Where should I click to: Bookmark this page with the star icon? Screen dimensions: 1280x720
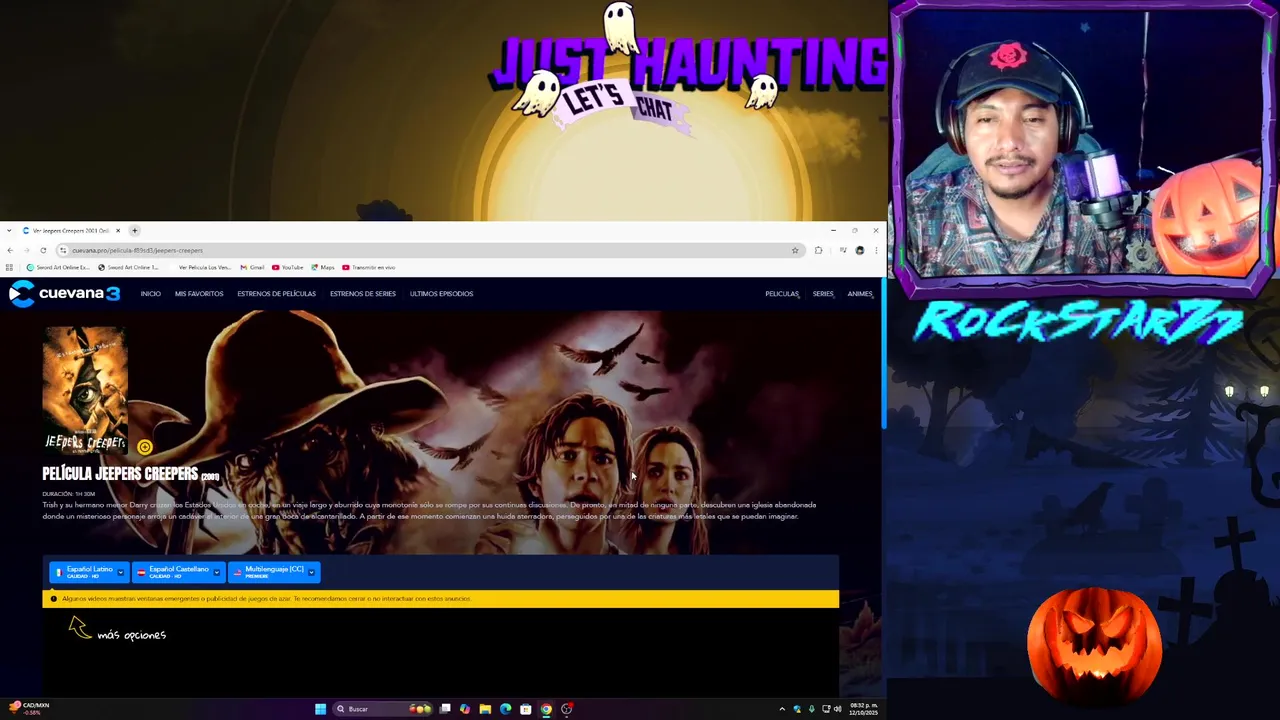[x=795, y=250]
